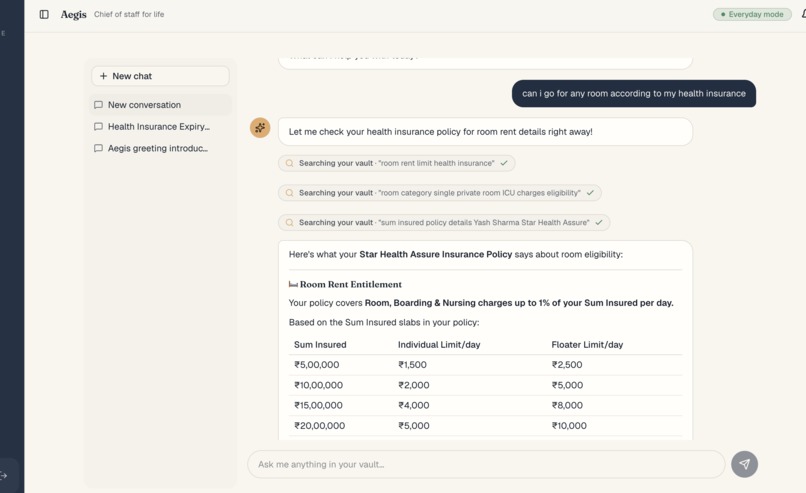Expand the "sum insured policy details" search step
806x493 pixels.
444,223
